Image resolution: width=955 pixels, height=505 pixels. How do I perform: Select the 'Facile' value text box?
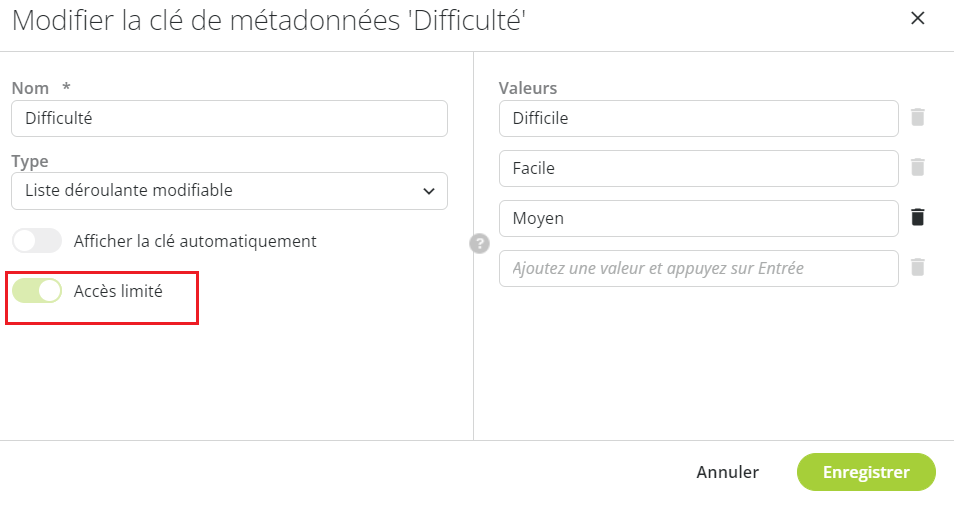coord(699,168)
